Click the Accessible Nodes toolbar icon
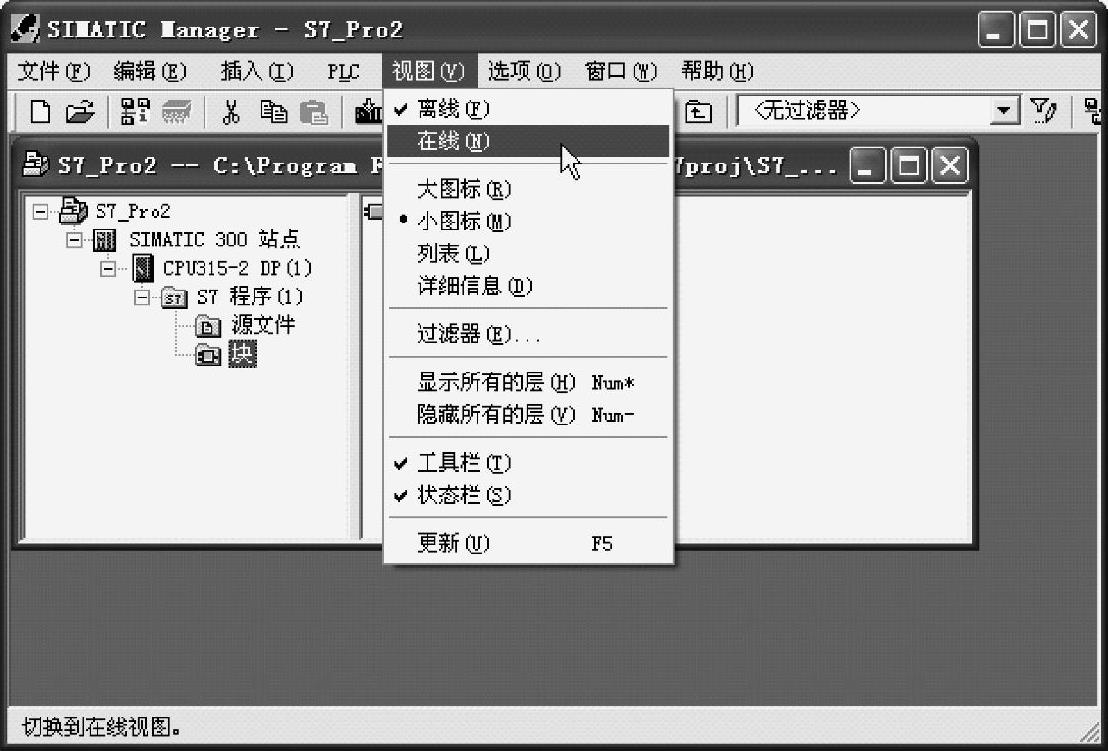1108x751 pixels. 134,112
